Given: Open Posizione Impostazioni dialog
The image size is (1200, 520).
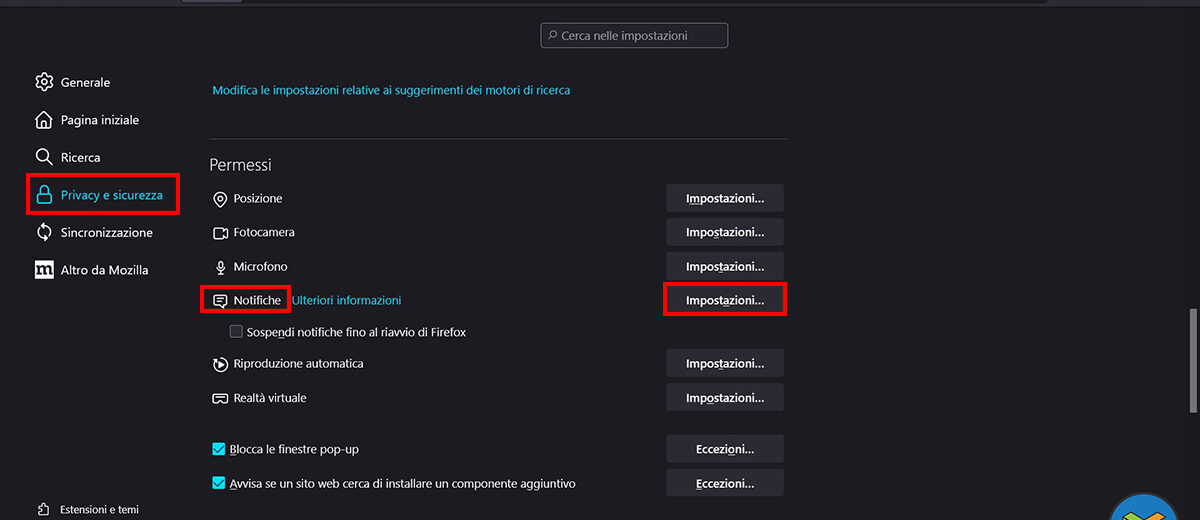Looking at the screenshot, I should point(724,199).
